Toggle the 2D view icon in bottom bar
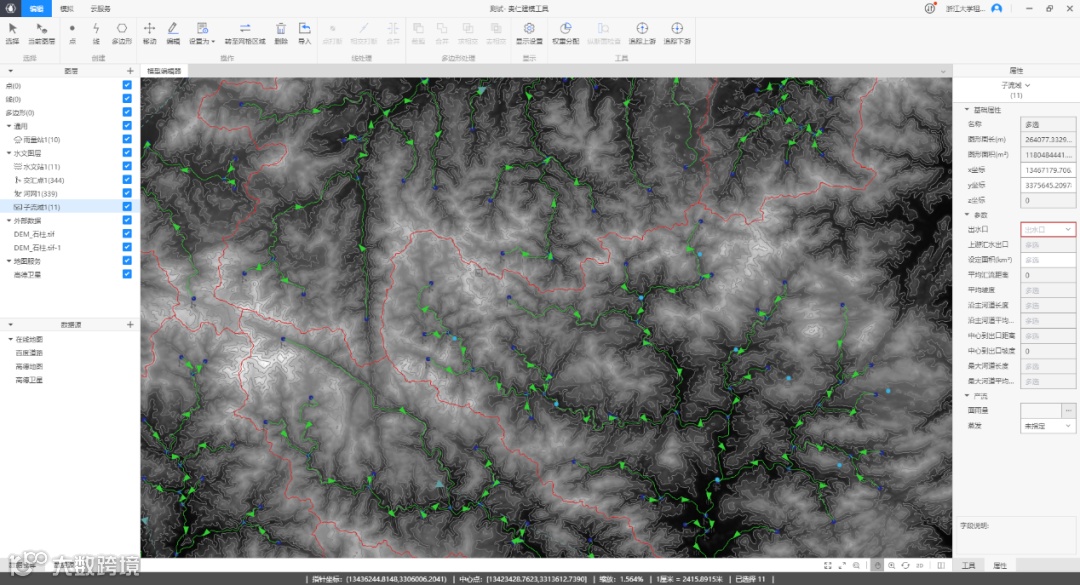 coord(920,565)
